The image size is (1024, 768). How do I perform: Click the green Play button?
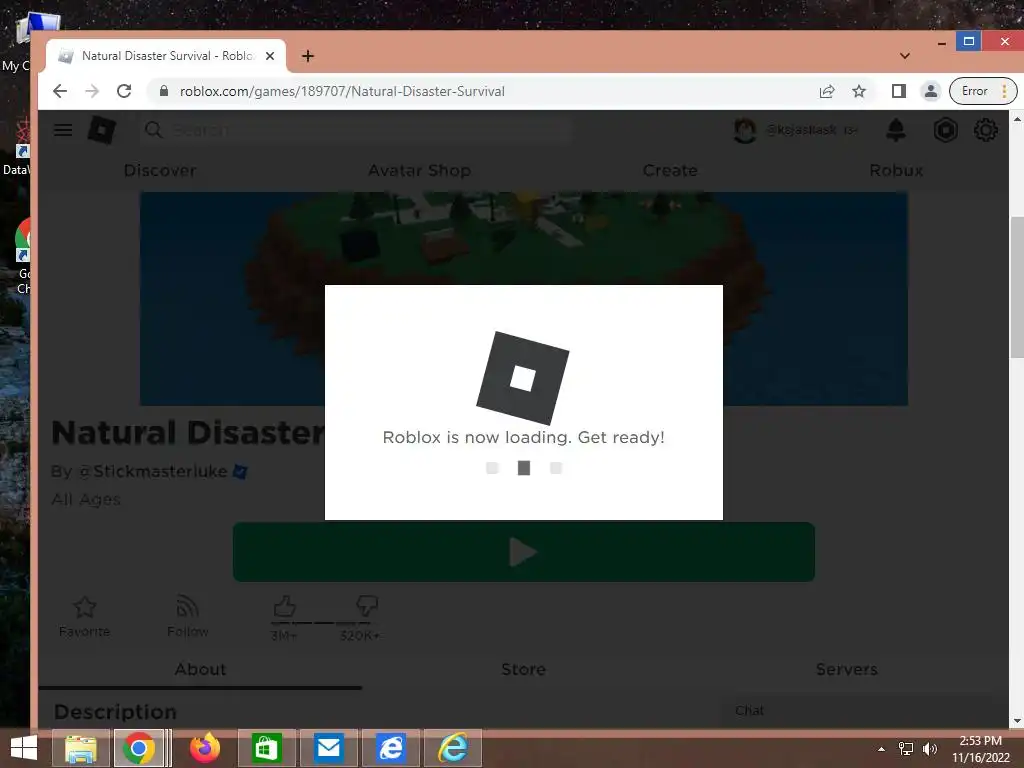524,552
